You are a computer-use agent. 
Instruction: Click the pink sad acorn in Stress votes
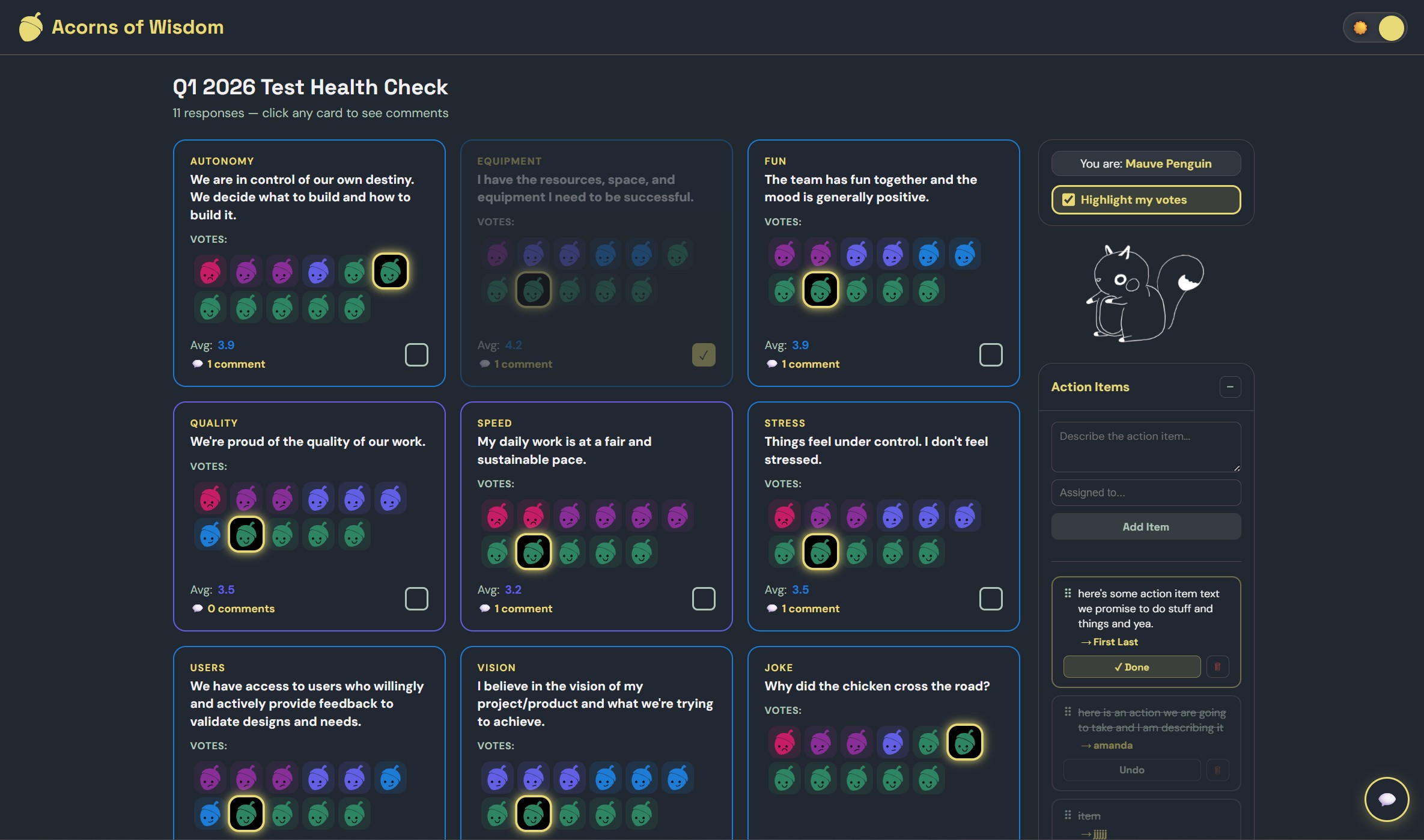784,516
